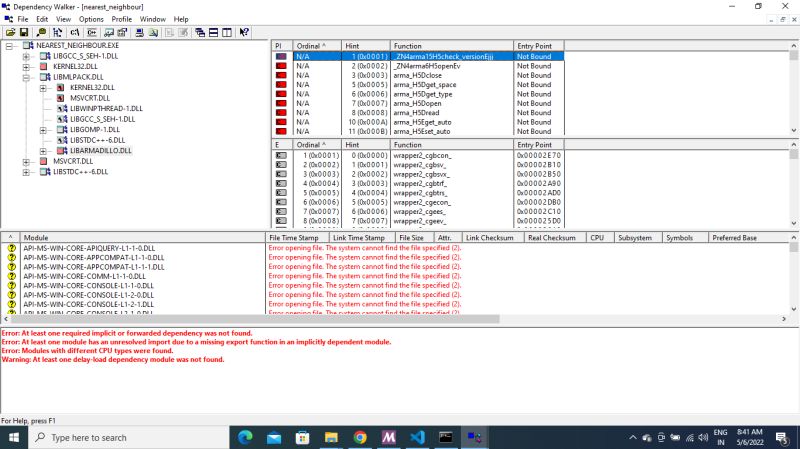This screenshot has width=800, height=449.
Task: Click the Cascade windows toolbar icon
Action: point(200,32)
